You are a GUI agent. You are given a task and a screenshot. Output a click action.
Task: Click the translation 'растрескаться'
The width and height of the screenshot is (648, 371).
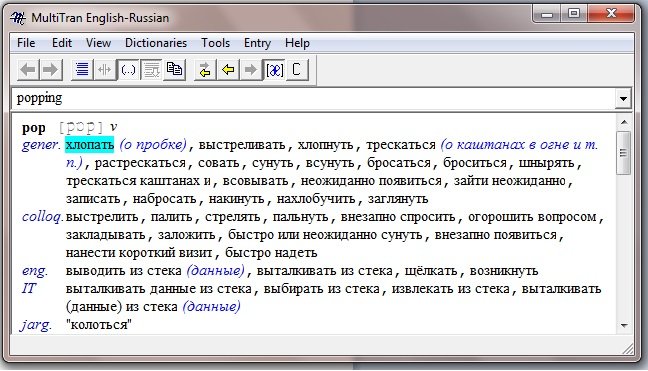click(140, 163)
